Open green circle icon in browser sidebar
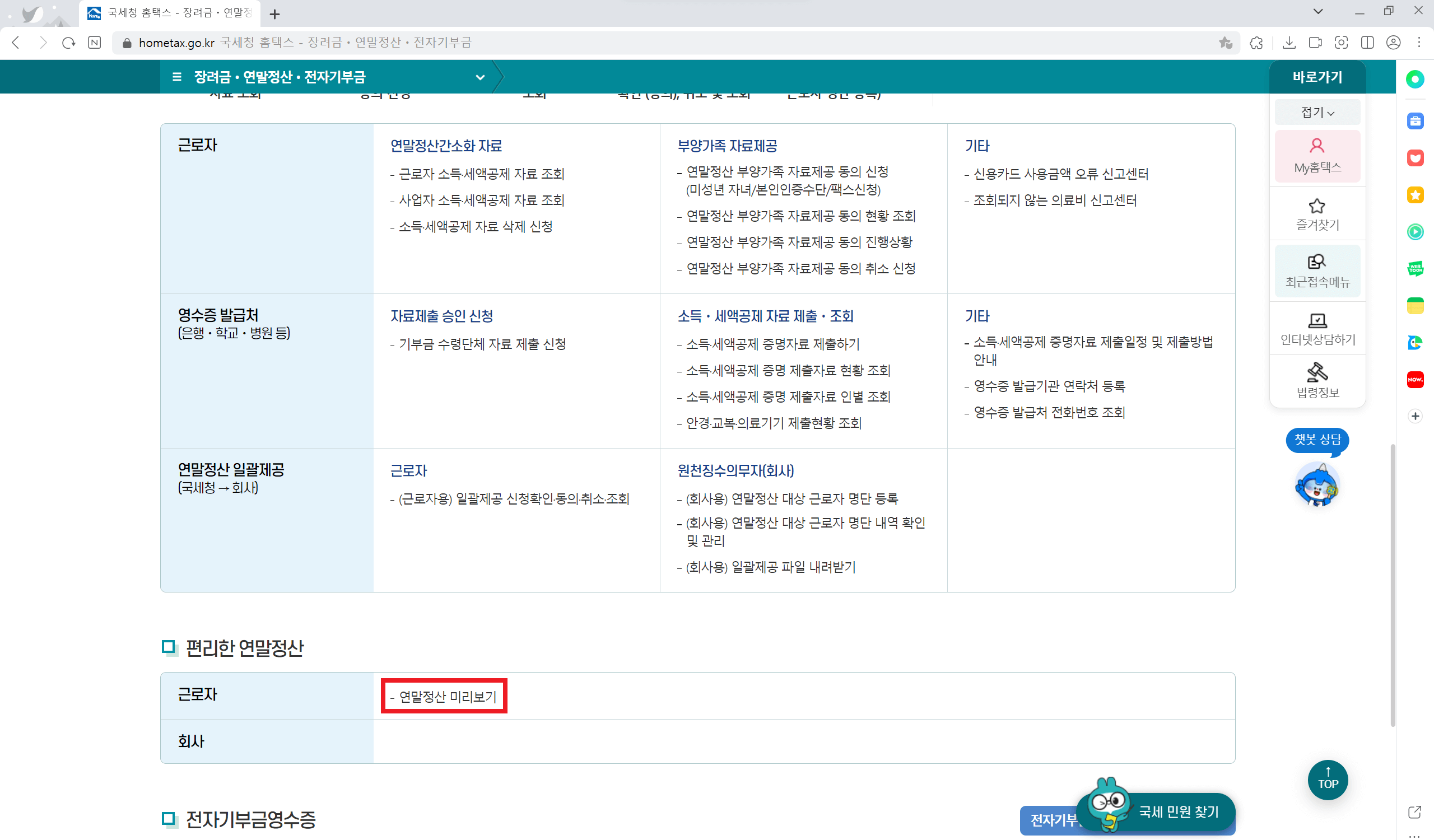This screenshot has height=840, width=1434. coord(1414,79)
